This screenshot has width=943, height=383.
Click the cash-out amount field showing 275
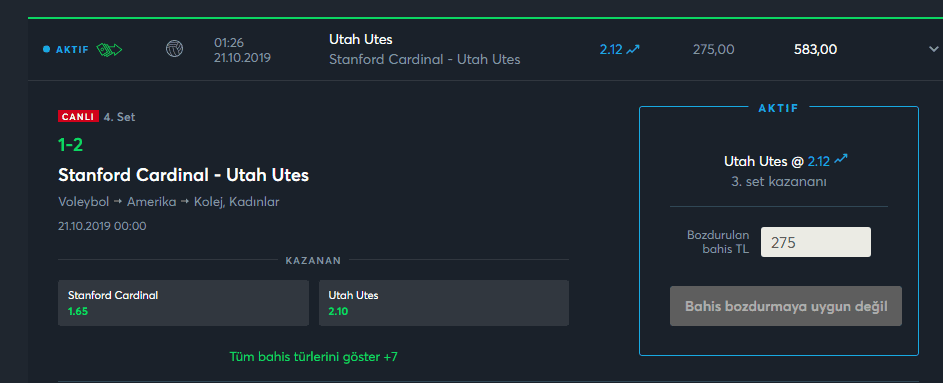click(816, 242)
